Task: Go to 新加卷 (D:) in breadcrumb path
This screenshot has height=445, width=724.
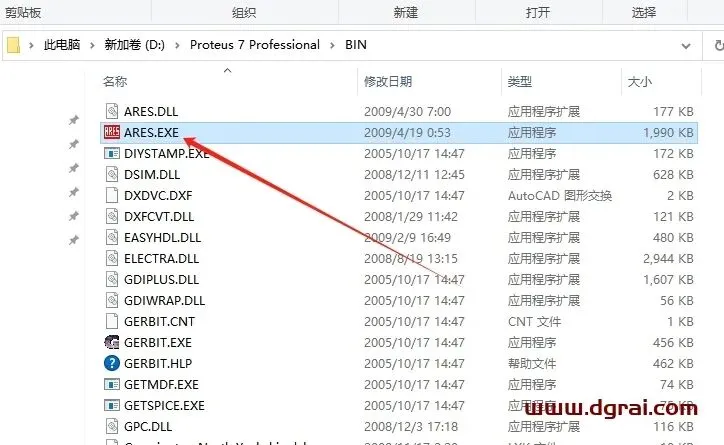Action: pos(134,45)
